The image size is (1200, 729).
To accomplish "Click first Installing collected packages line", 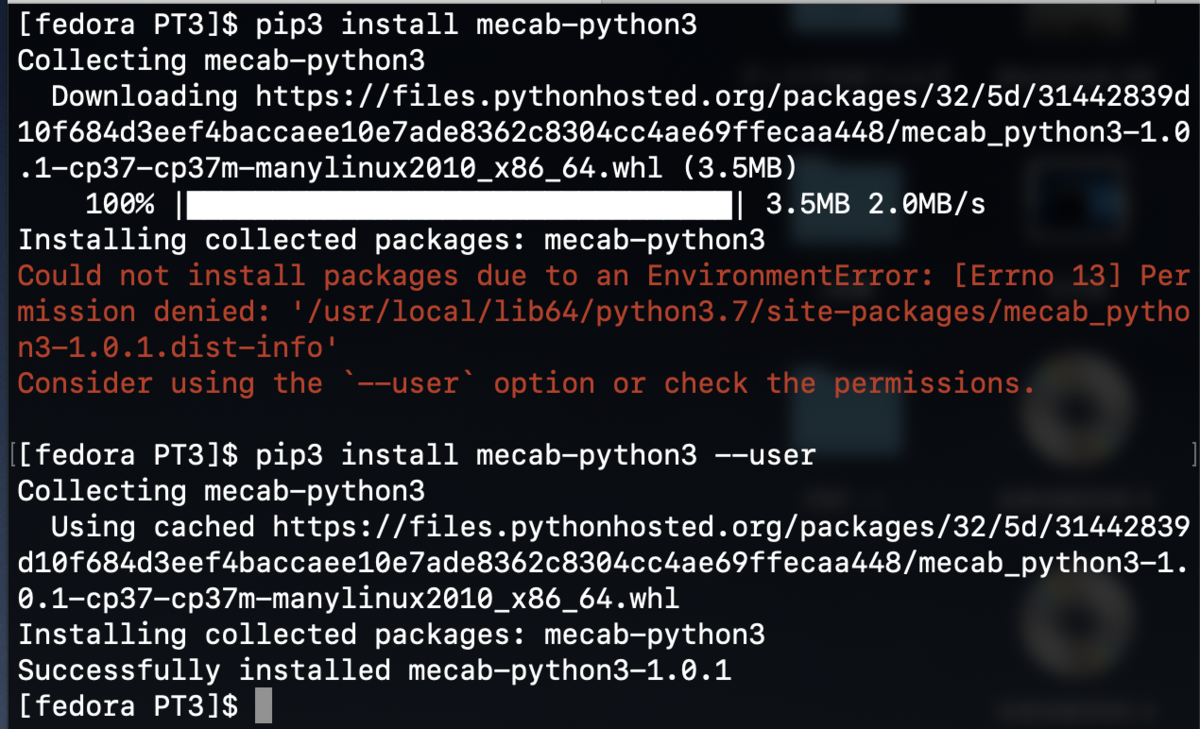I will tap(391, 240).
